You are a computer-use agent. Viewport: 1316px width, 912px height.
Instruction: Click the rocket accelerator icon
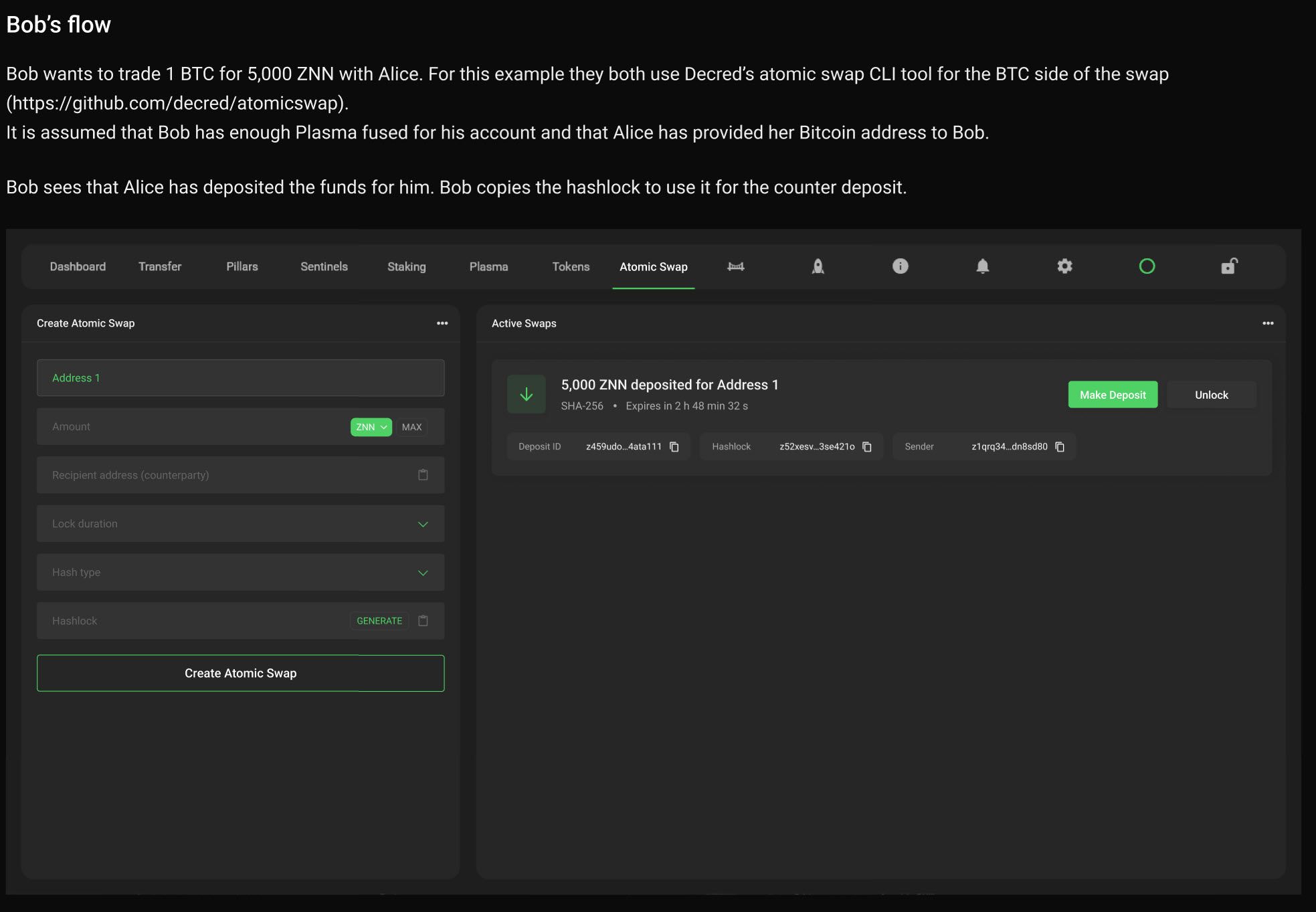point(818,266)
